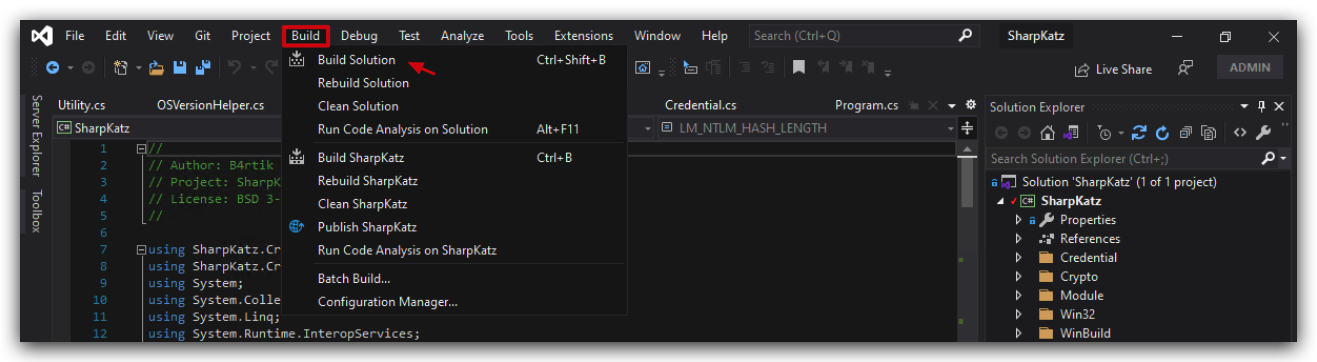
Task: Click the Search (Ctrl+Q) box
Action: pos(863,36)
